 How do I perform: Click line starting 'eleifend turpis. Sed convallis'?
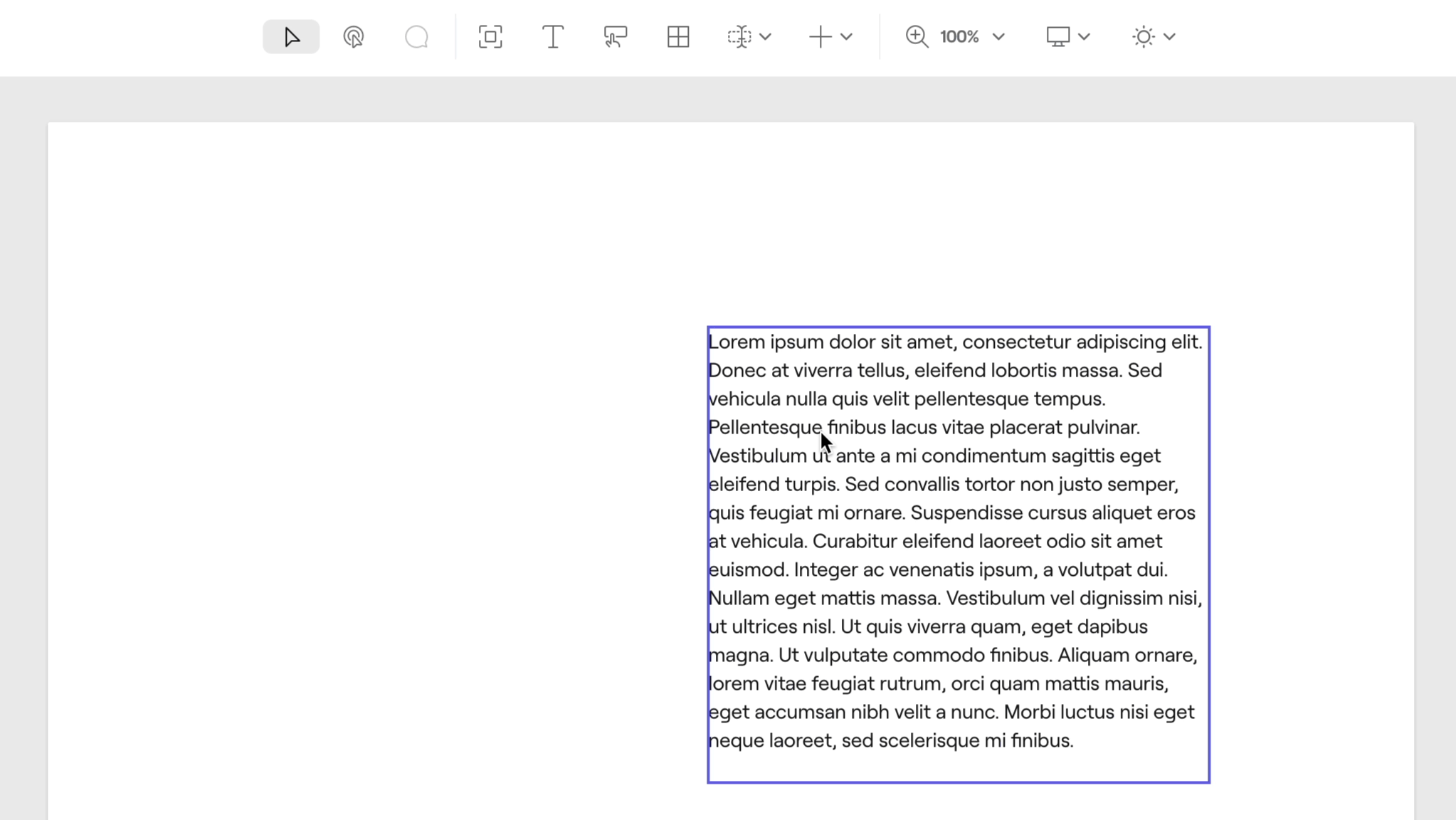point(944,485)
